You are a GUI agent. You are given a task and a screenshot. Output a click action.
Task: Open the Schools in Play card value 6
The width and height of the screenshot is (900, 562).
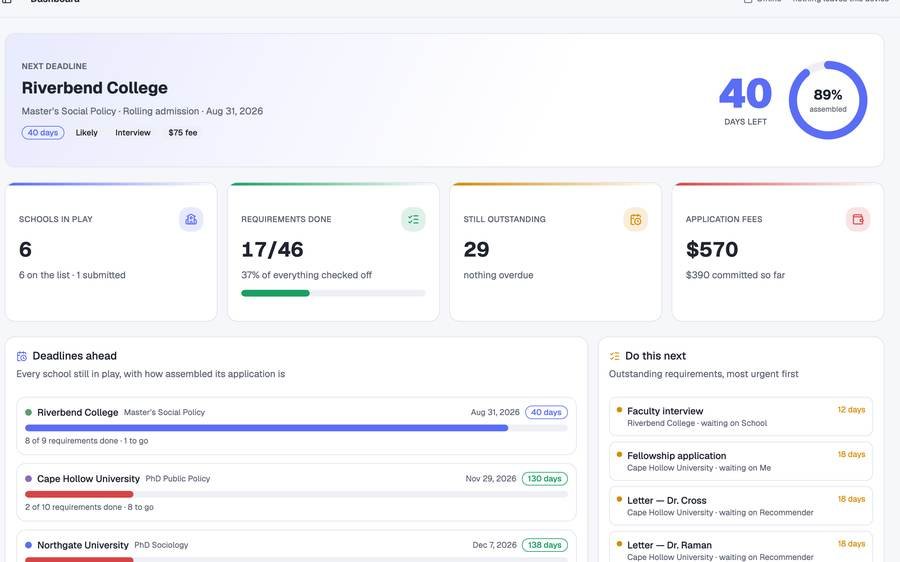pyautogui.click(x=25, y=249)
